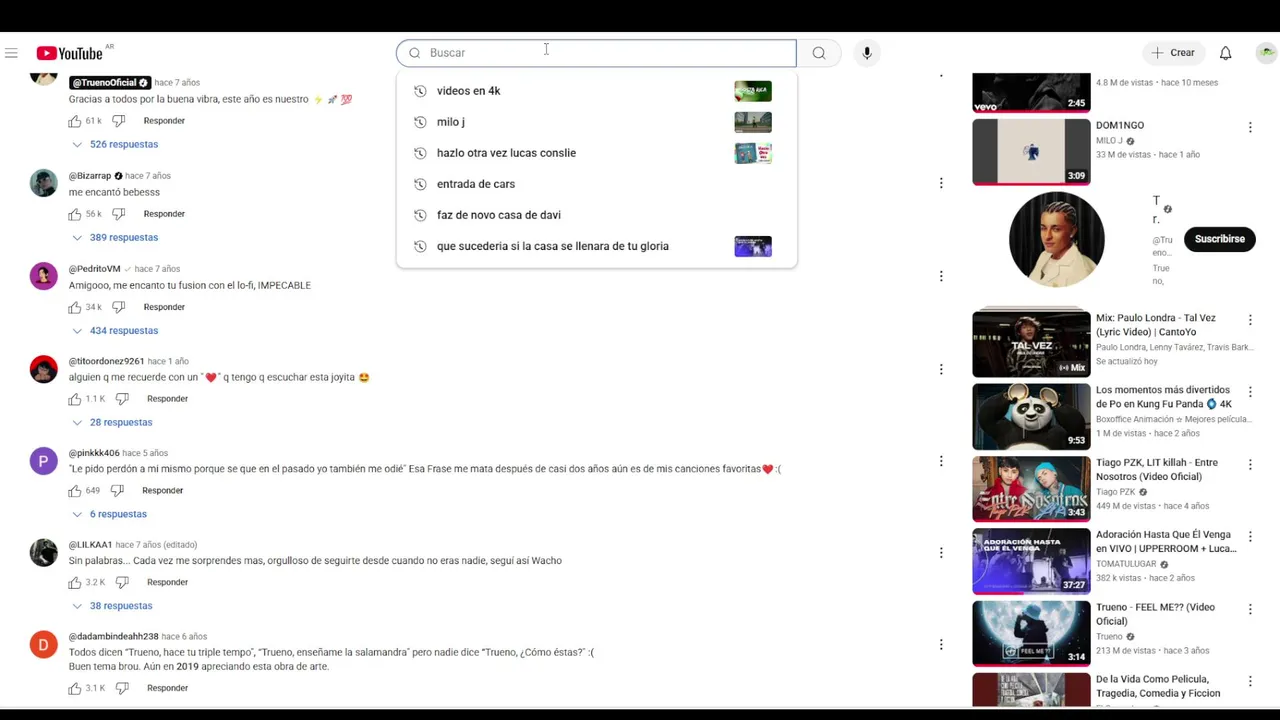1280x720 pixels.
Task: Click dadambindeahh238 red D avatar
Action: click(x=43, y=645)
